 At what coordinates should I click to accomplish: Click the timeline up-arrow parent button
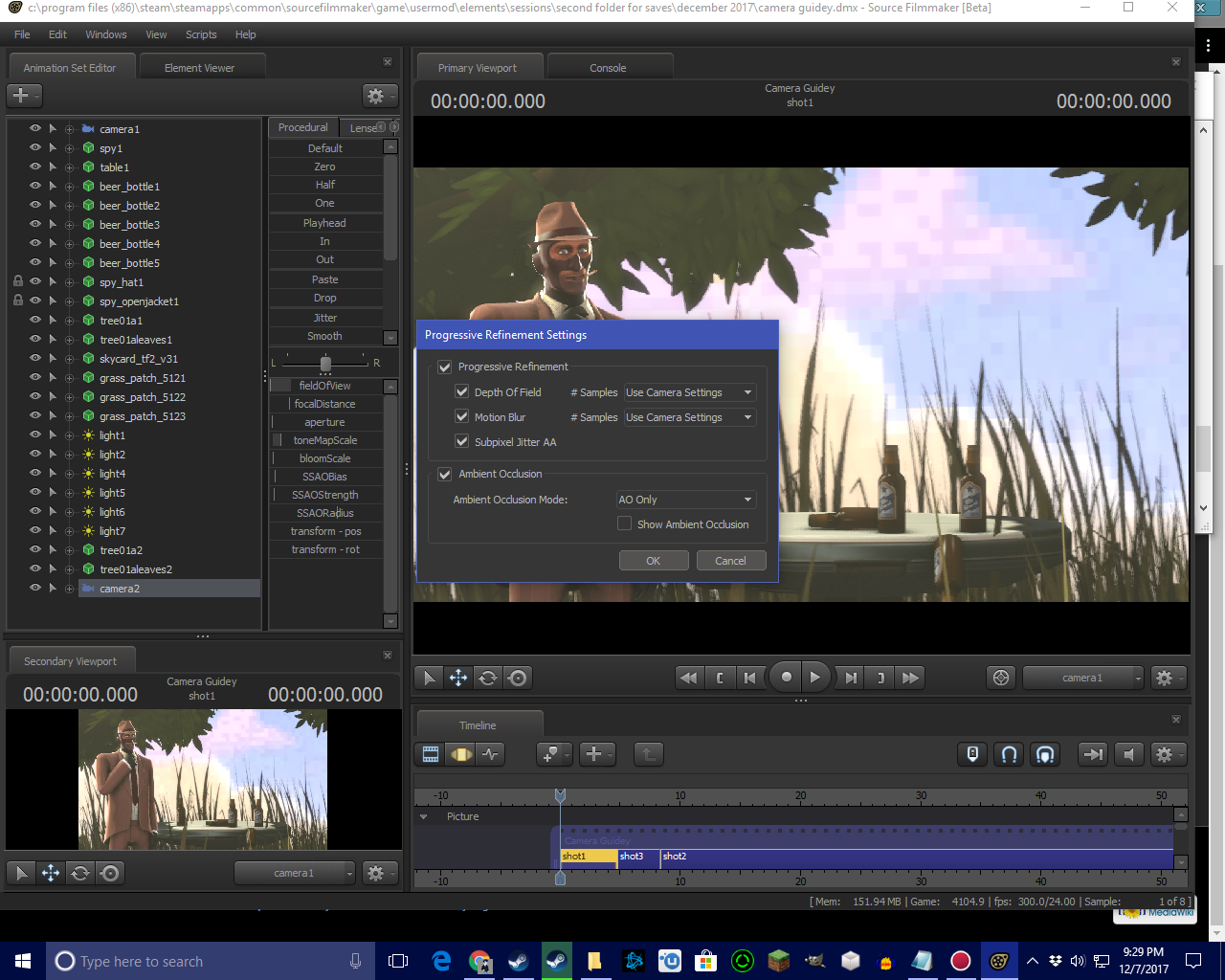tap(648, 754)
